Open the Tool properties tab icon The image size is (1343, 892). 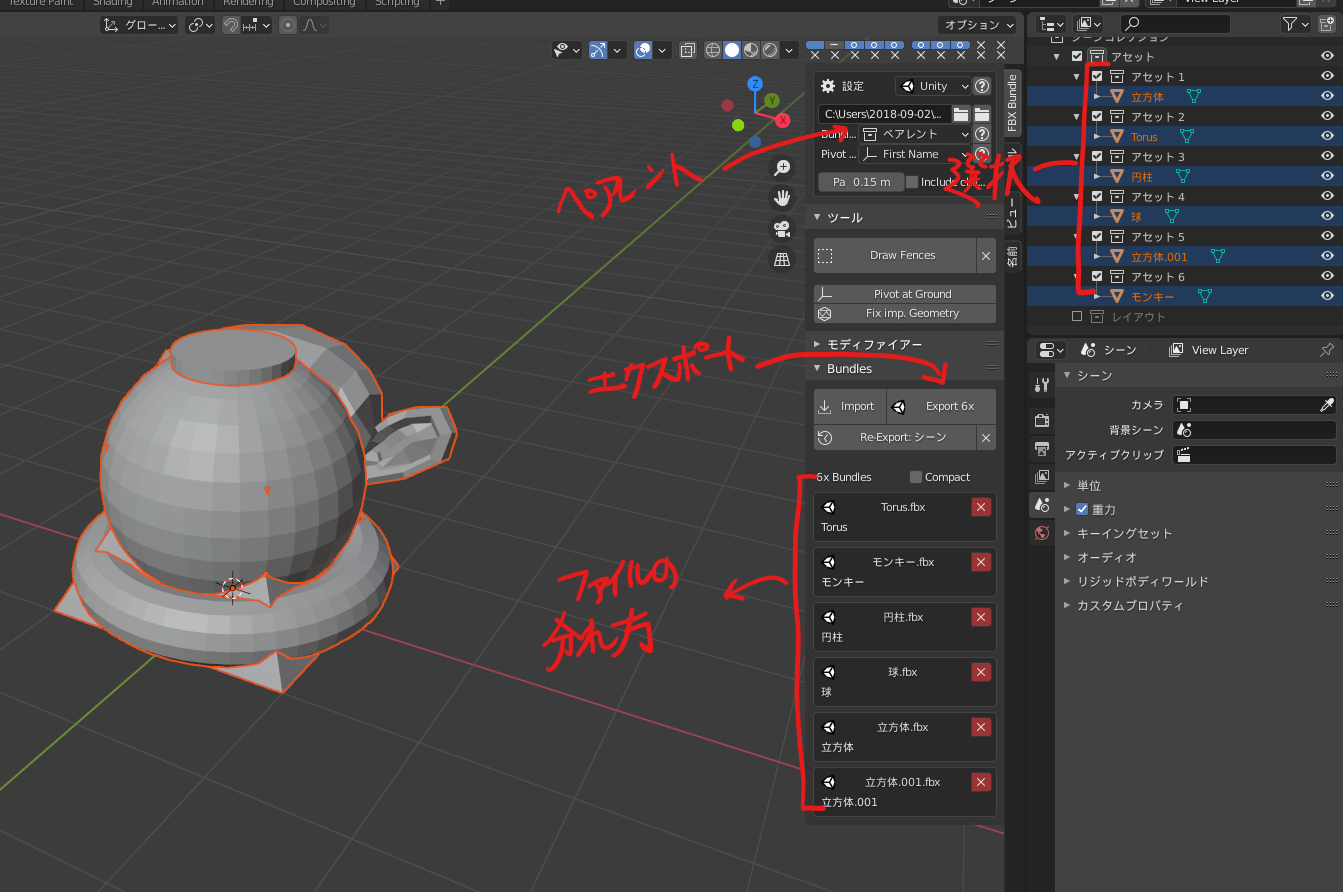click(1042, 386)
